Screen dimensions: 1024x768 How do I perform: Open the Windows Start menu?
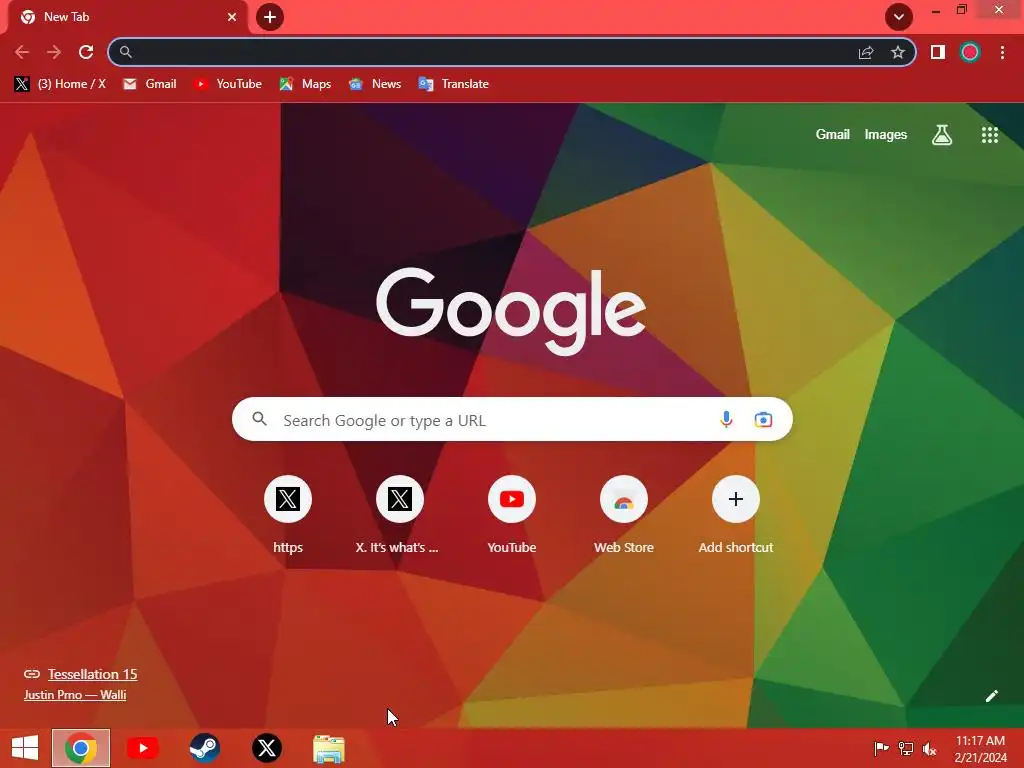(25, 748)
